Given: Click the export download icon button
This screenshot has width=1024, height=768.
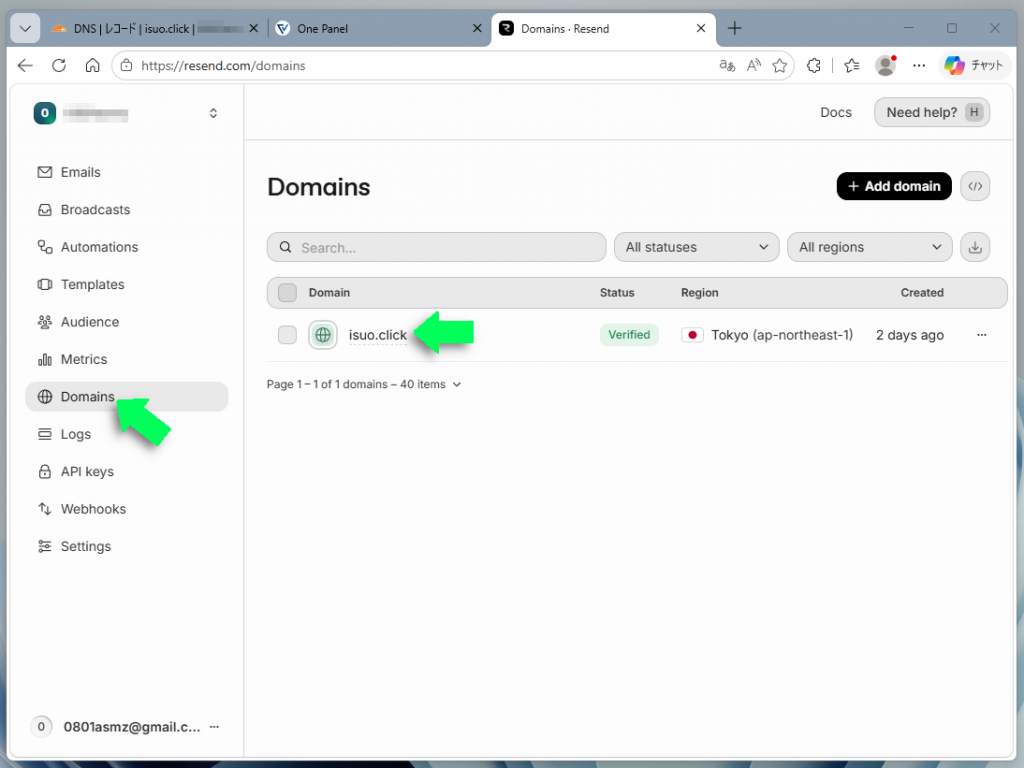Looking at the screenshot, I should tap(975, 248).
